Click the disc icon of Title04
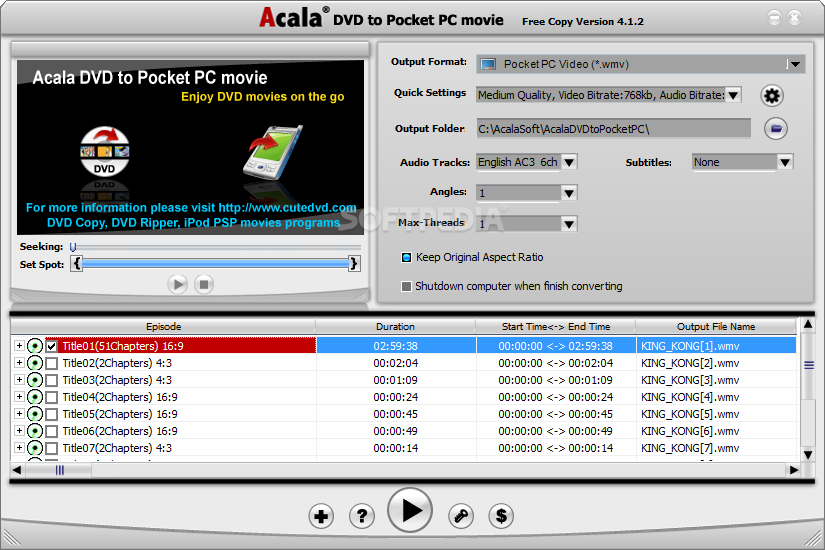Viewport: 825px width, 550px height. click(35, 397)
